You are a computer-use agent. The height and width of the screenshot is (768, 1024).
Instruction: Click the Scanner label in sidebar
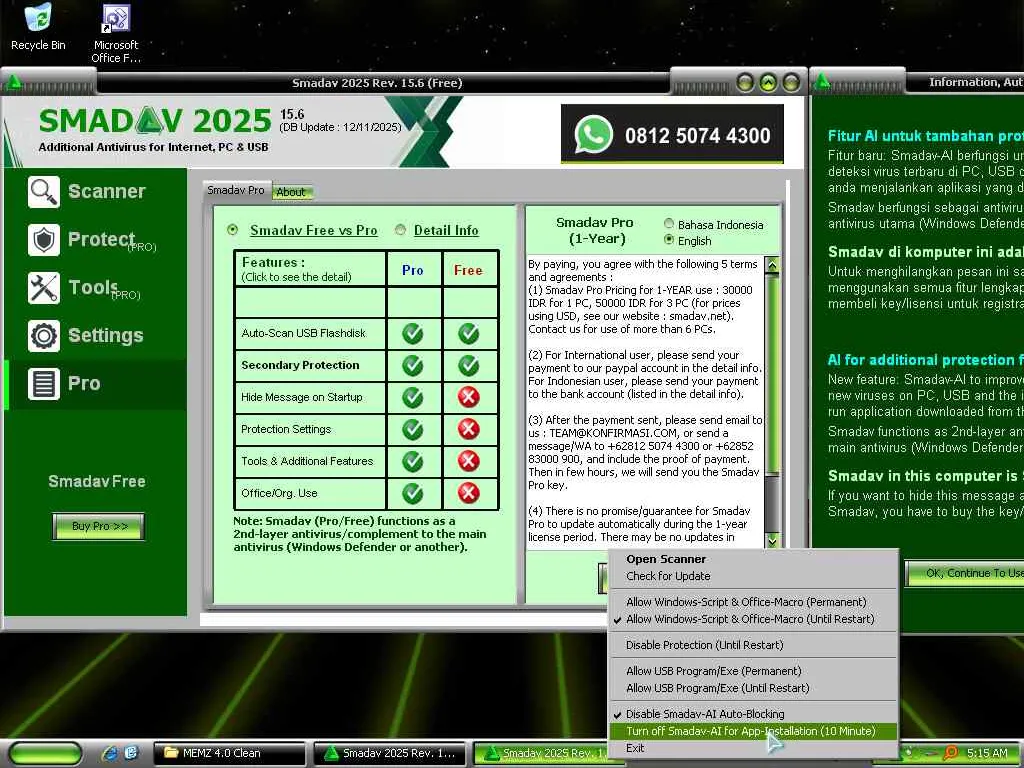pos(107,191)
